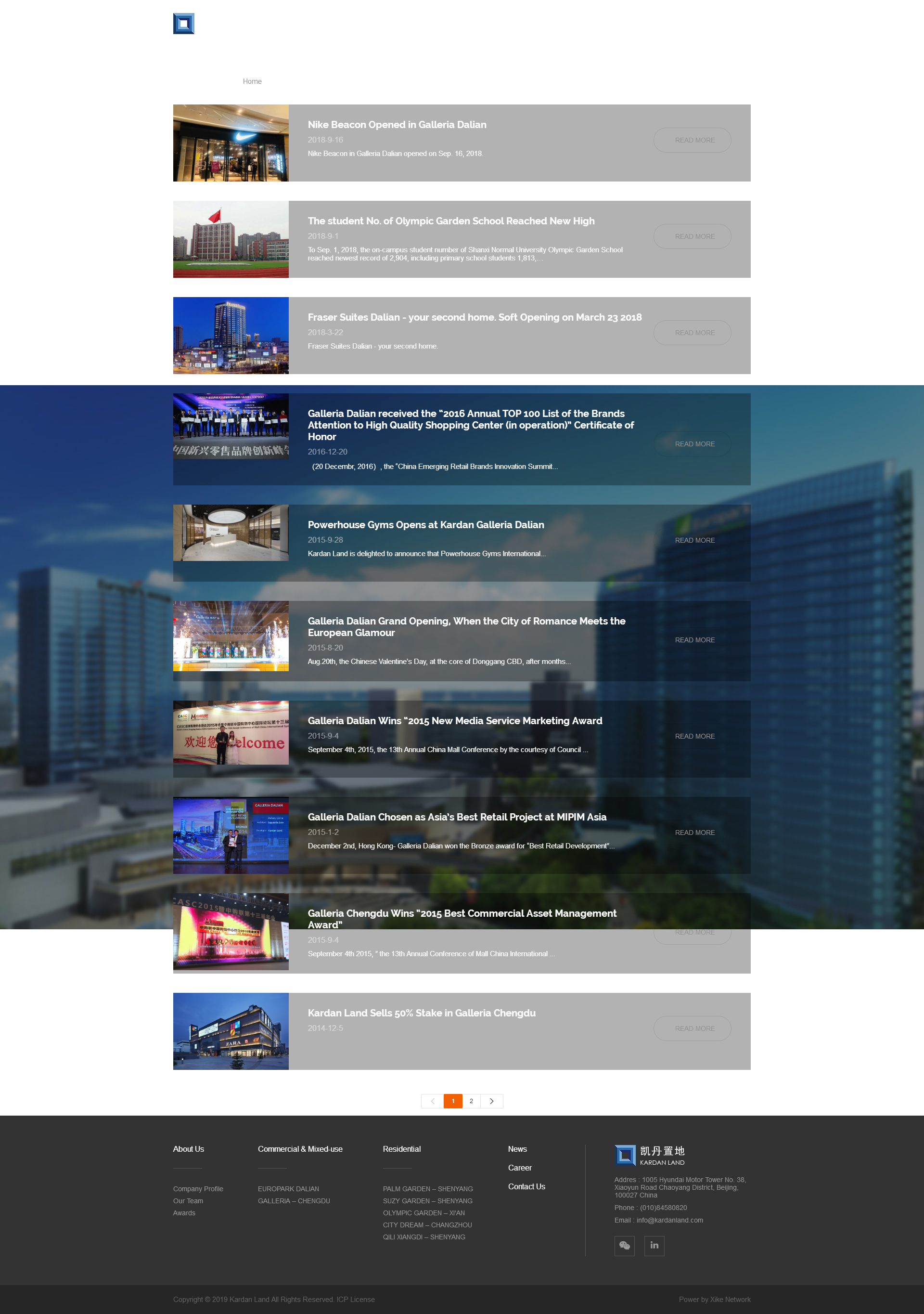This screenshot has width=924, height=1314.
Task: Open the Nike Beacon store thumbnail
Action: [x=231, y=143]
